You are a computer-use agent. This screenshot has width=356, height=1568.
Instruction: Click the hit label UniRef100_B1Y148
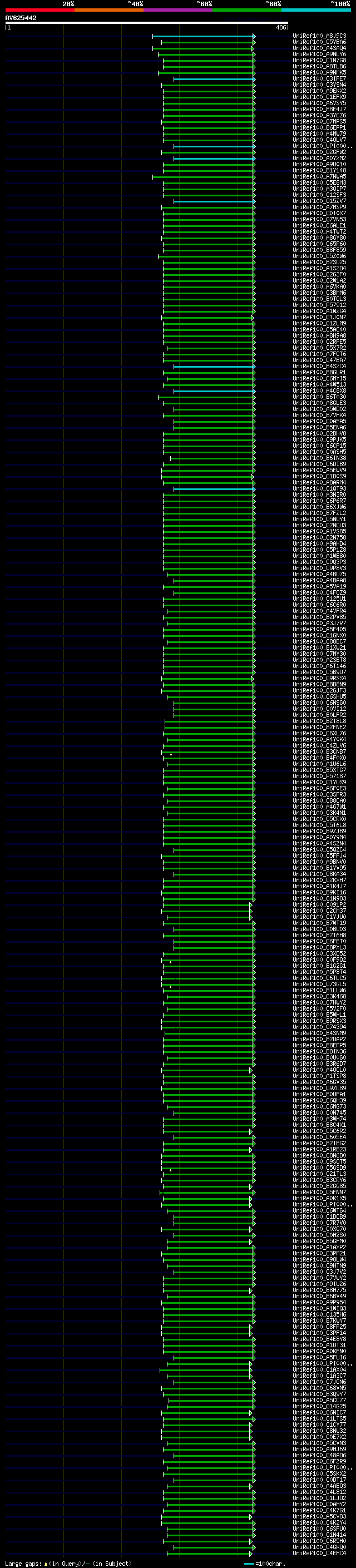point(319,170)
